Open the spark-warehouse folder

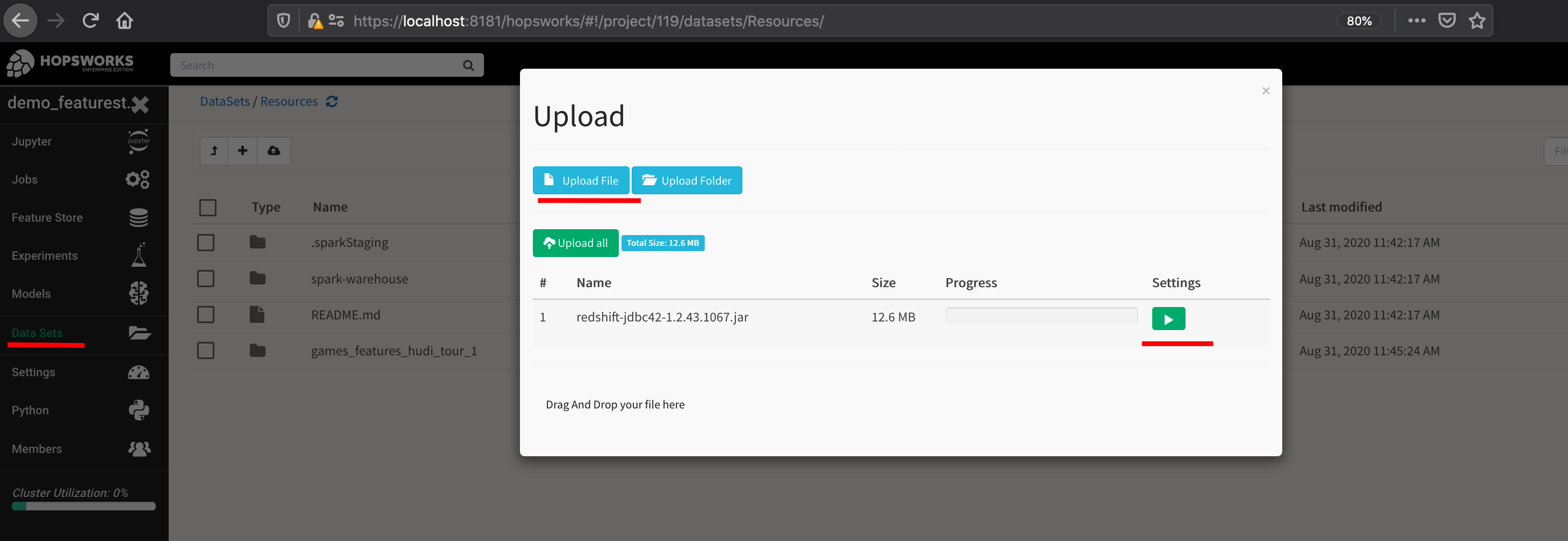click(x=360, y=279)
